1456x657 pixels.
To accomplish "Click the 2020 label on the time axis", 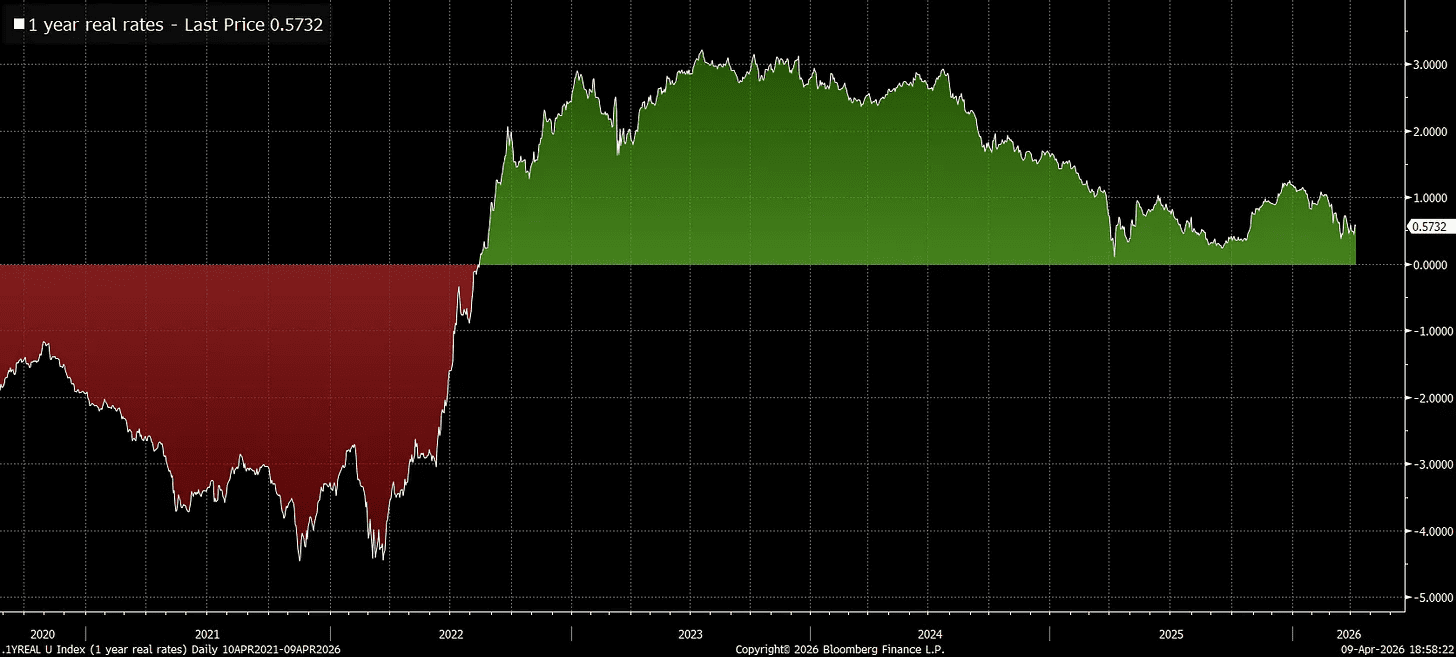I will tap(43, 634).
